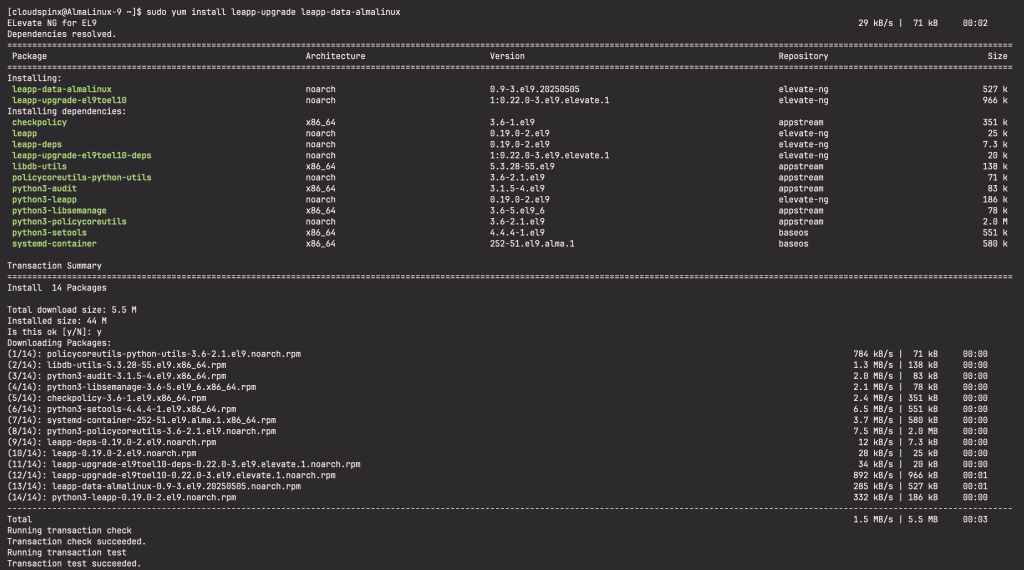Click python3-policycoreutils in the package table
Screen dimensions: 1024x570
tap(69, 222)
